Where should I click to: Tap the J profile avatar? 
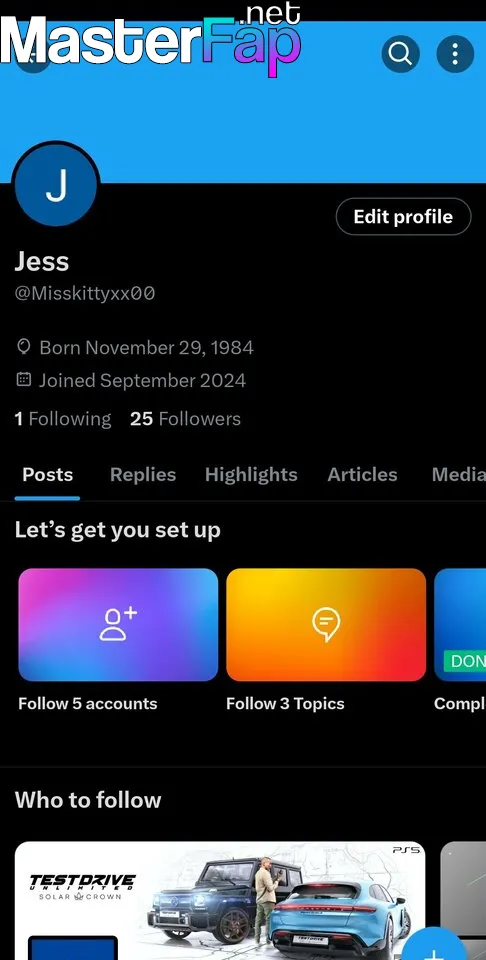(56, 184)
